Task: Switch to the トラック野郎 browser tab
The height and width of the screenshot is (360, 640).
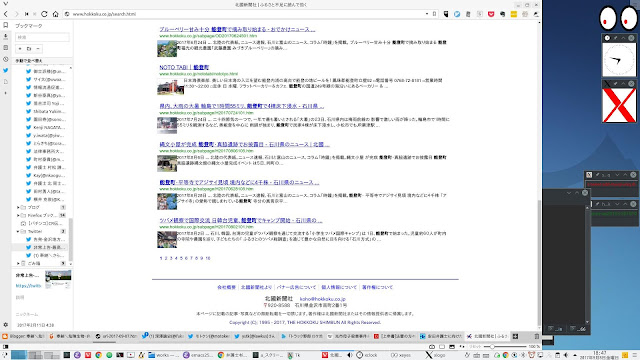Action: click(302, 336)
